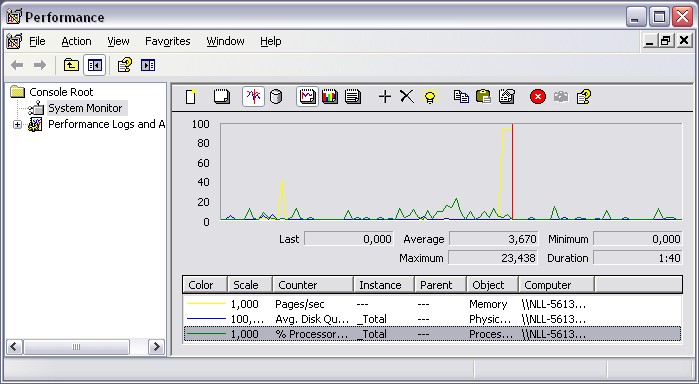This screenshot has width=699, height=384.
Task: Click the Forward arrow in the toolbar
Action: (x=40, y=65)
